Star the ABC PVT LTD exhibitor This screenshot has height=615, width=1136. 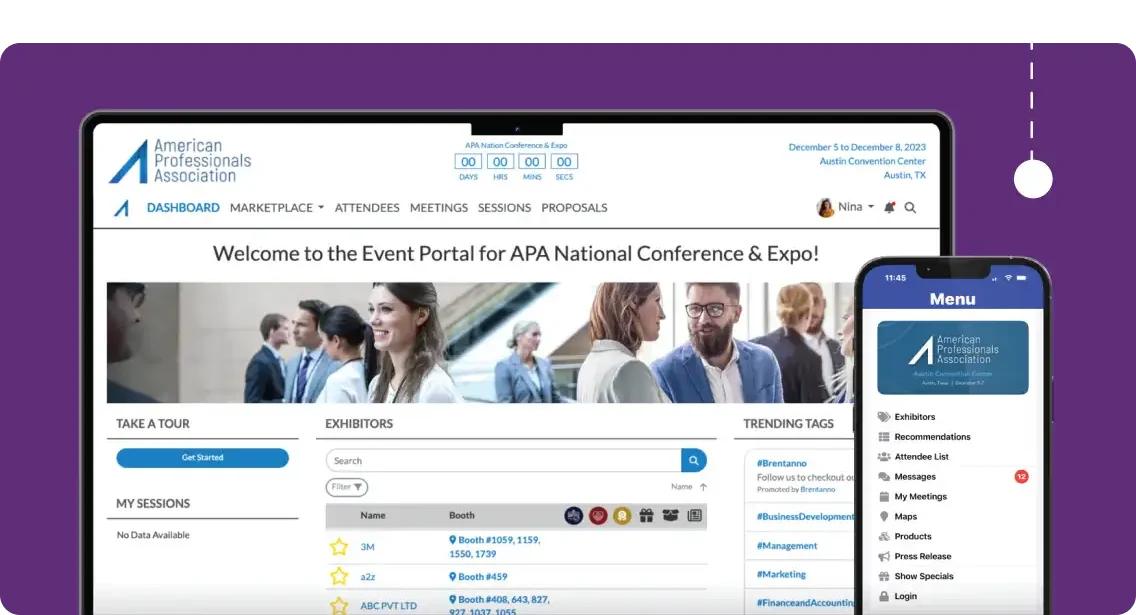click(339, 605)
